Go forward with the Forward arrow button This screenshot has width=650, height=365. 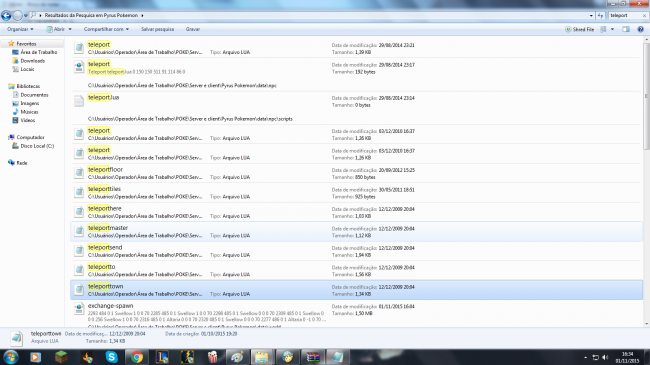17,16
